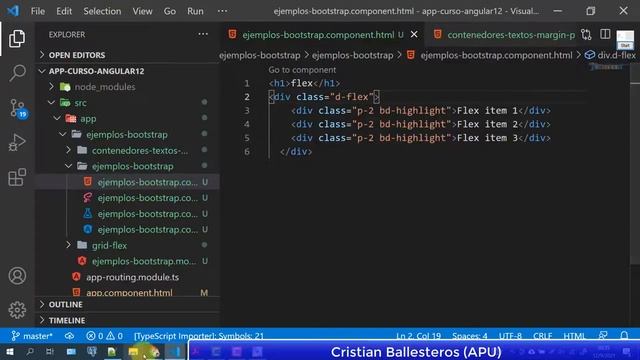Open the Manage gear icon
Screen dimensions: 640x360
point(17,310)
